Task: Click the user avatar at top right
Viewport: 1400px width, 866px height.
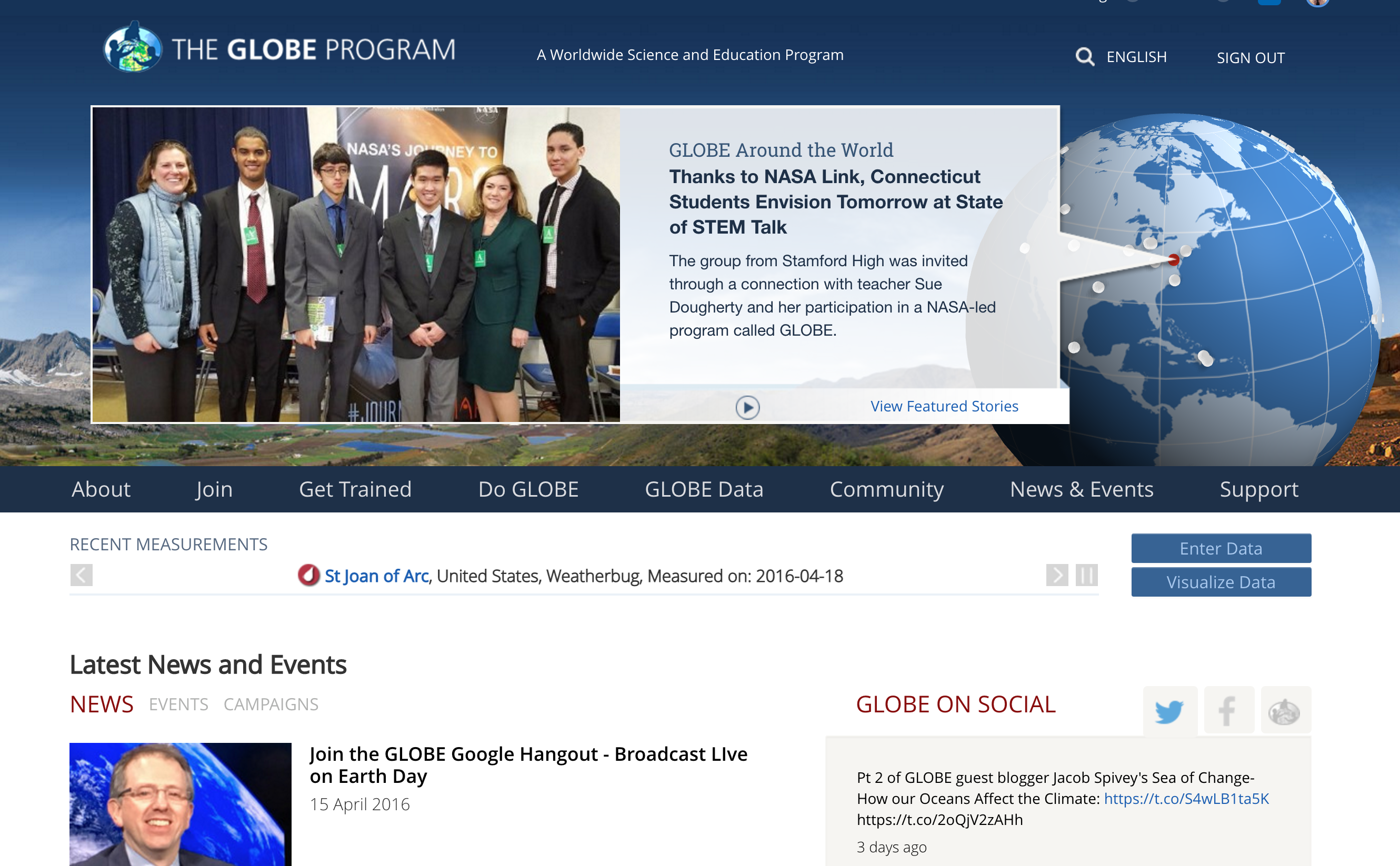Action: pyautogui.click(x=1317, y=2)
